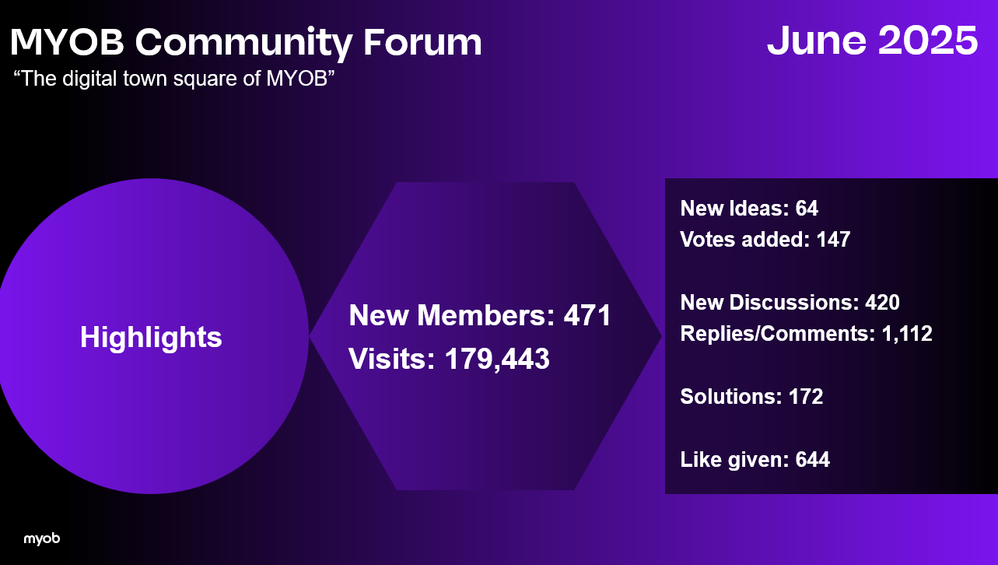The image size is (998, 565).
Task: Click the Visits label in the hexagon
Action: [387, 358]
